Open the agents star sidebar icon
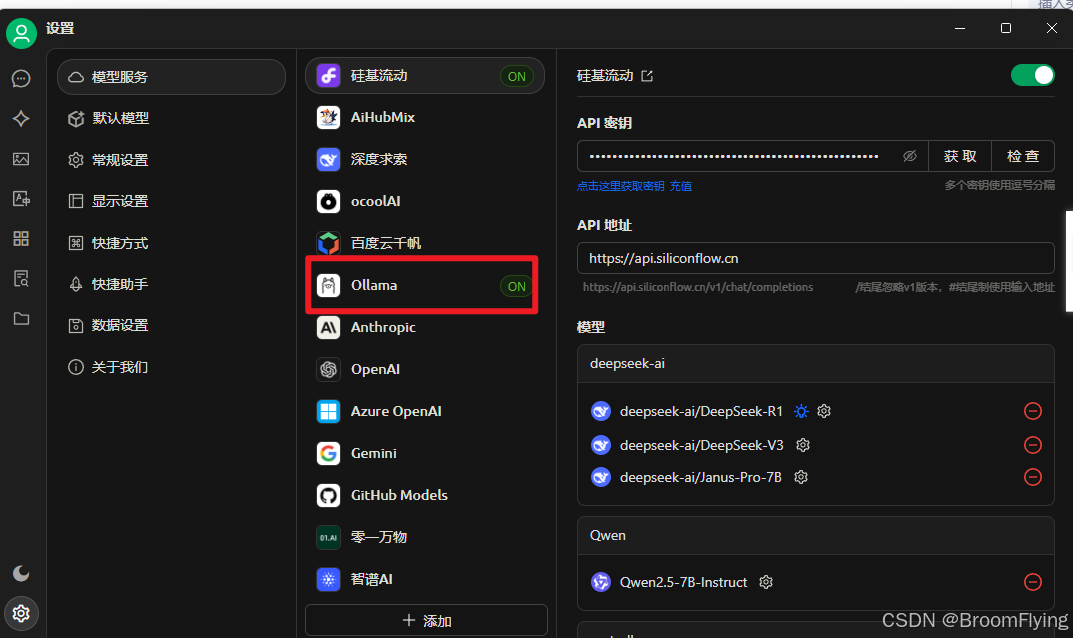This screenshot has height=638, width=1073. click(21, 118)
